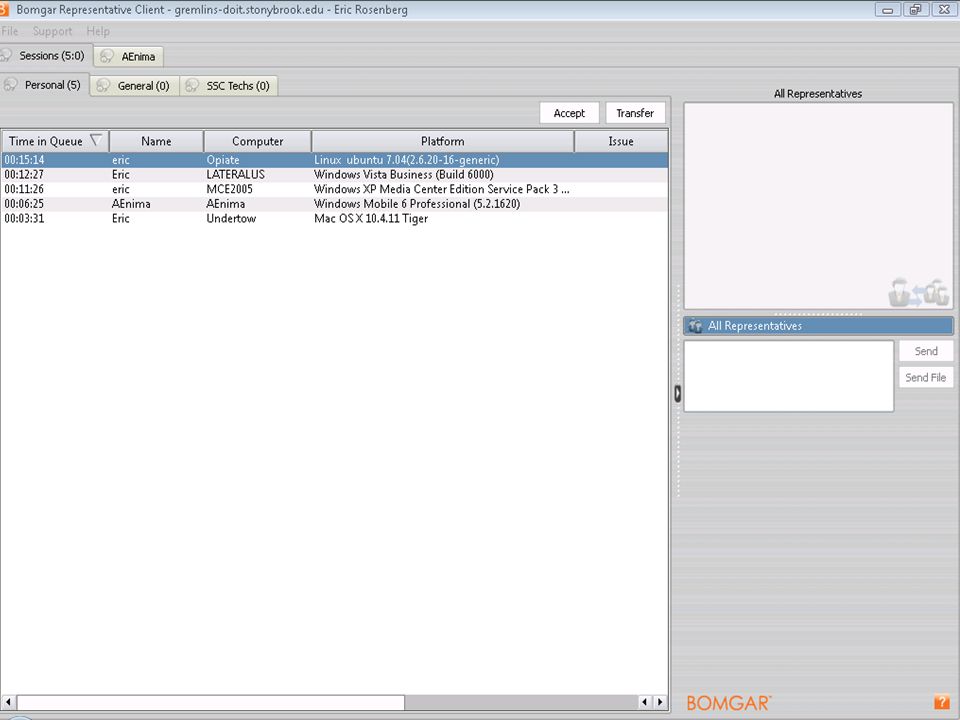Screen dimensions: 960x720
Task: Click the Send button
Action: click(x=926, y=351)
